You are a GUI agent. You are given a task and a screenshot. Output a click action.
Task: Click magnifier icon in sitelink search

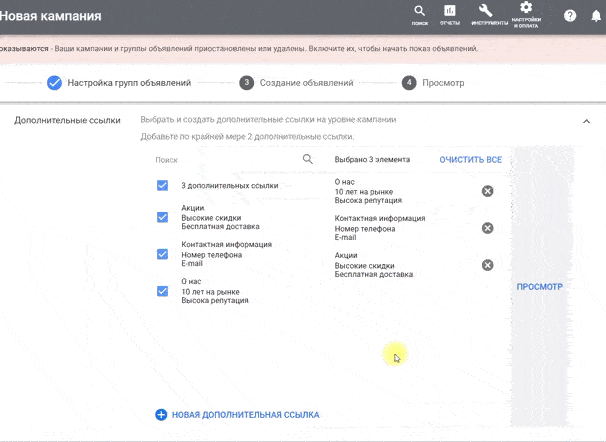tap(308, 159)
